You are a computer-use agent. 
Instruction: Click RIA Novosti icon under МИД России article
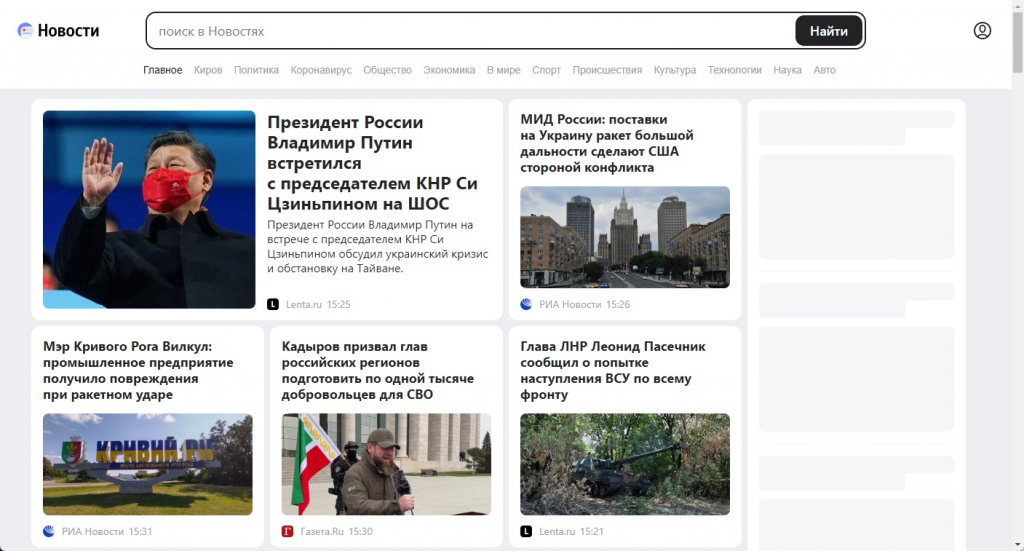(526, 304)
